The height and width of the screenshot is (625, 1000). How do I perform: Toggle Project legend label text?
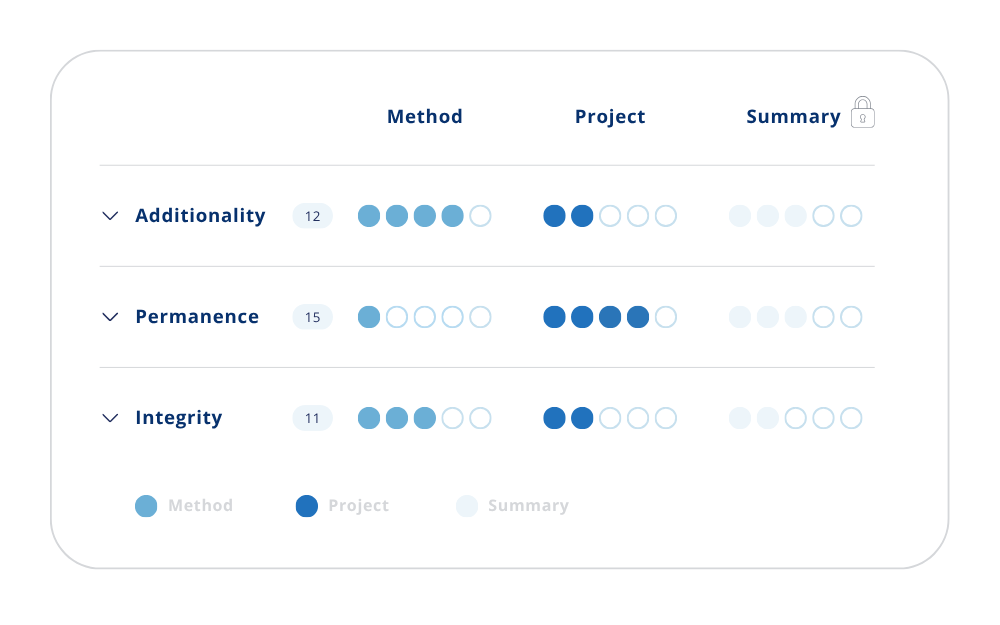pyautogui.click(x=358, y=506)
